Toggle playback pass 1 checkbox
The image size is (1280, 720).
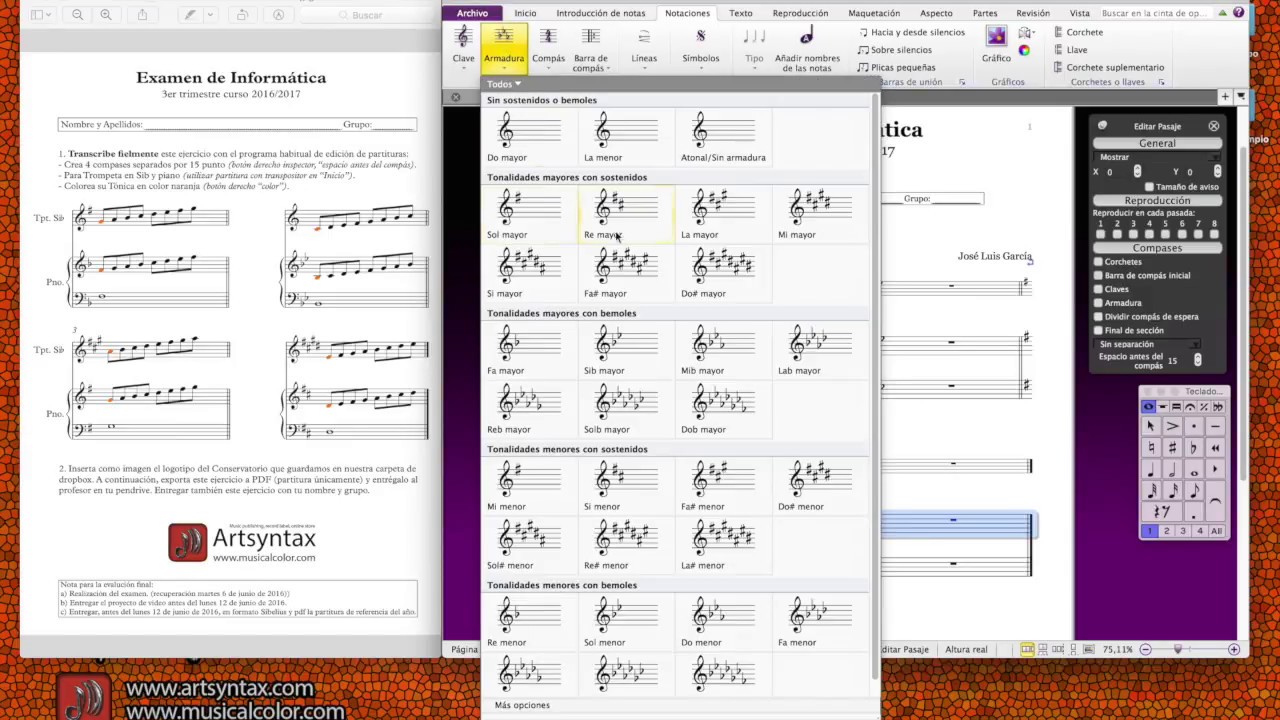click(1100, 234)
